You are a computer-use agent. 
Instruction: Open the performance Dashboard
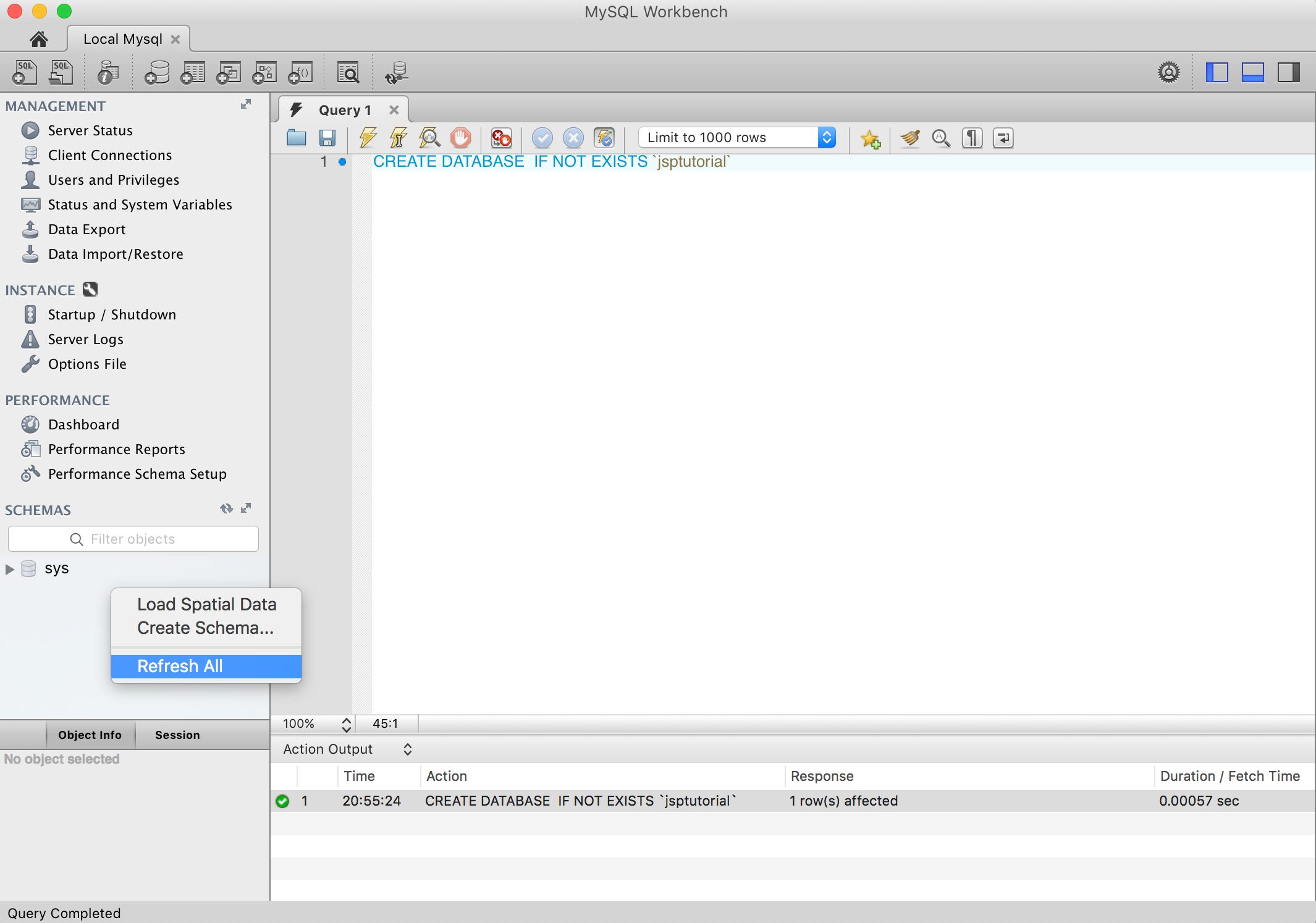click(x=83, y=424)
